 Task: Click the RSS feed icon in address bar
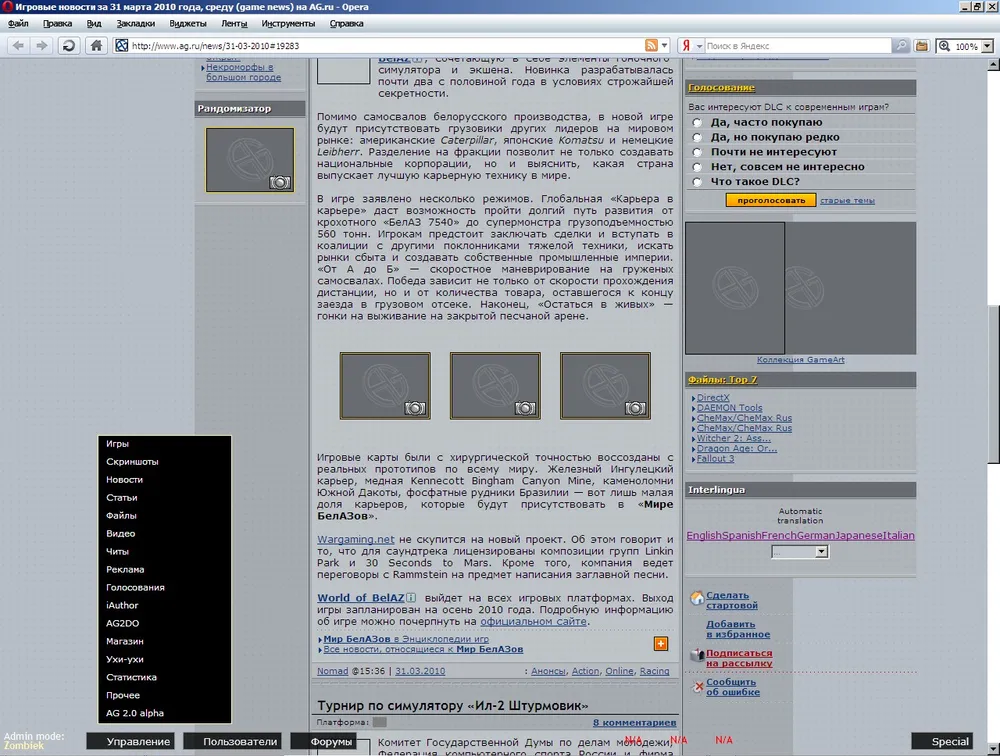[x=652, y=45]
